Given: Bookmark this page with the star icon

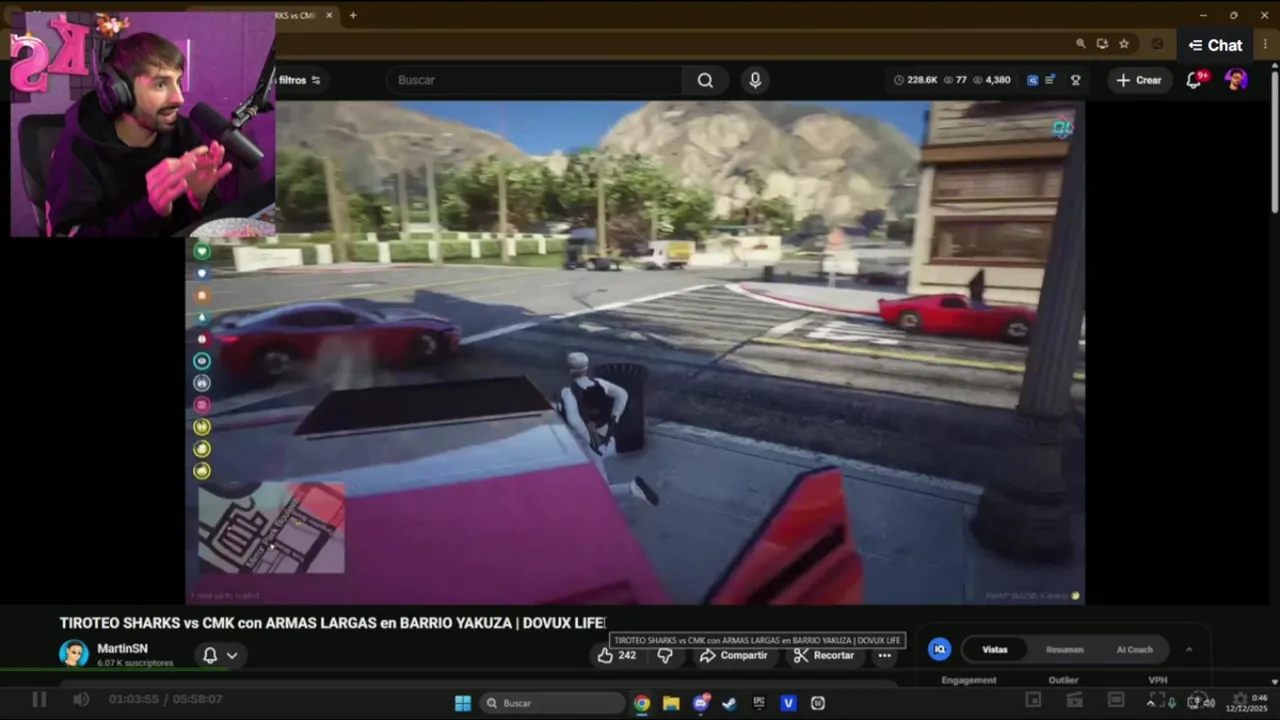Looking at the screenshot, I should point(1124,44).
